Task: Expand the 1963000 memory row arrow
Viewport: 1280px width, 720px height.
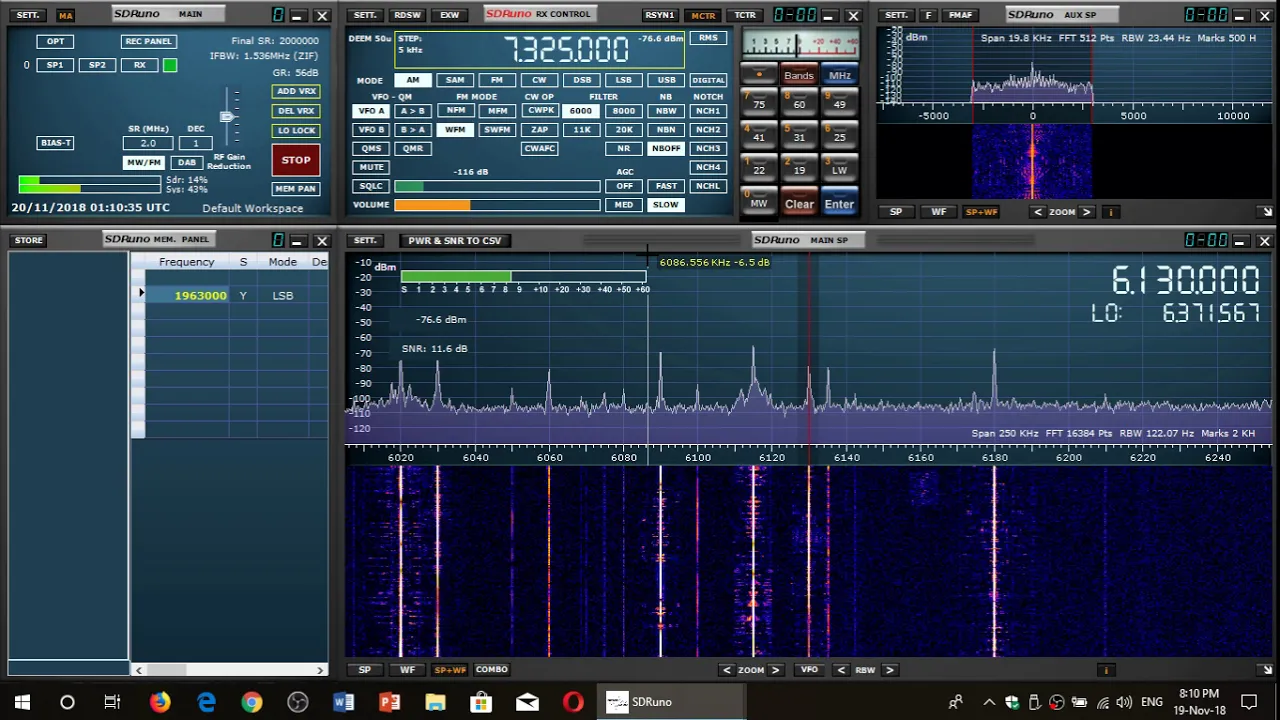Action: (140, 294)
